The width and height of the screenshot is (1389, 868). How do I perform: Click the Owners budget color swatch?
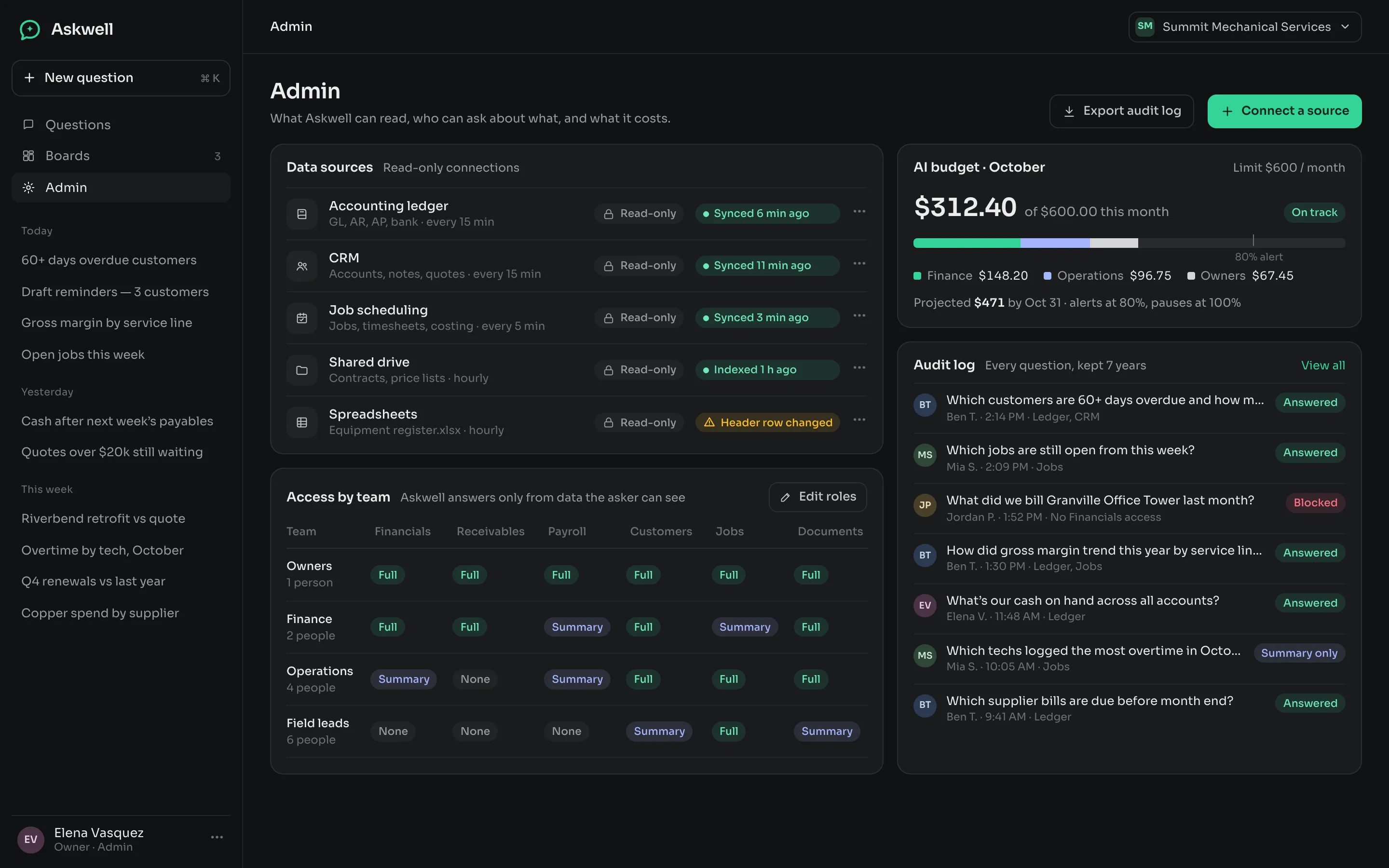1191,276
